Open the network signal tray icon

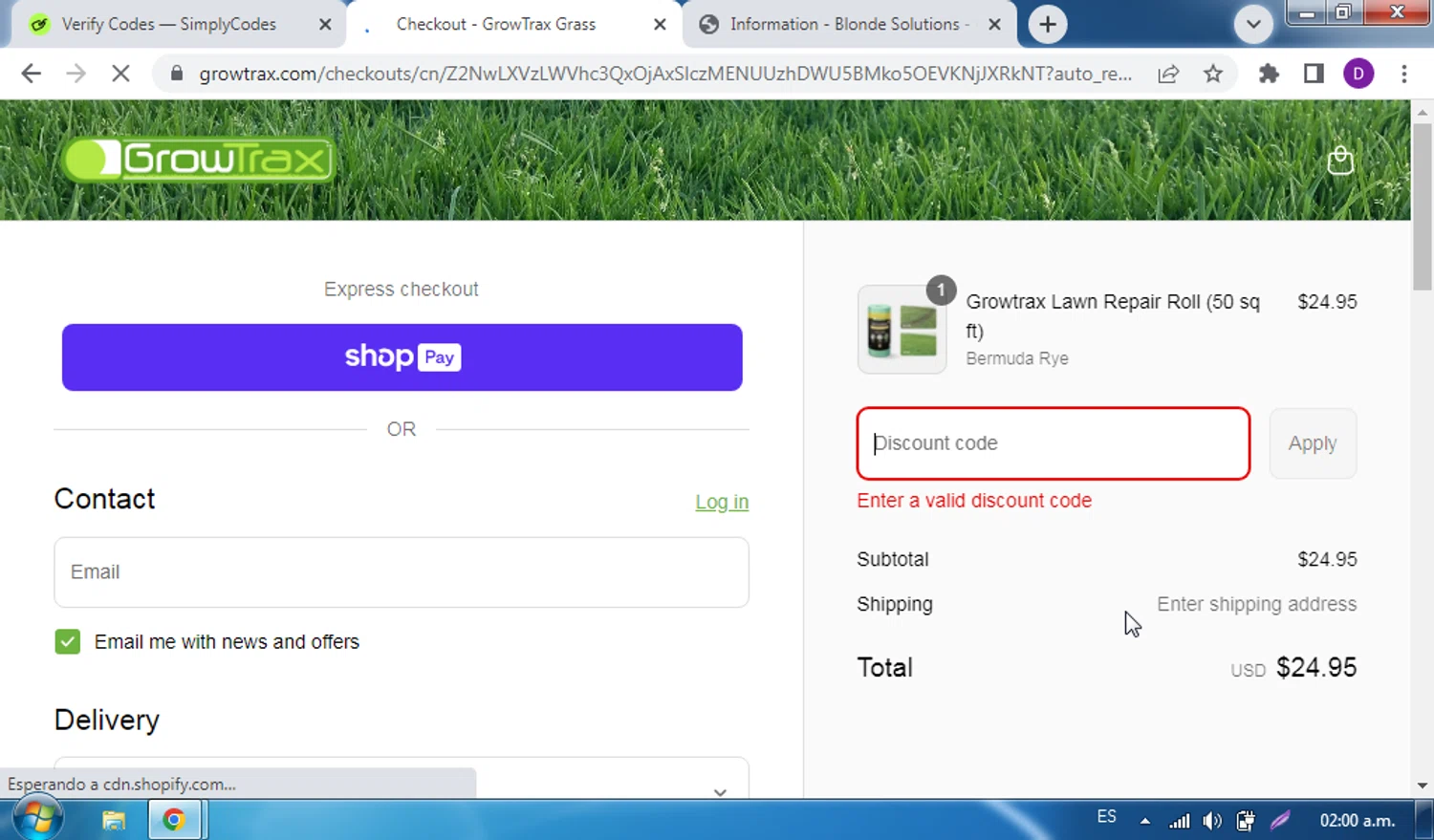(1180, 821)
